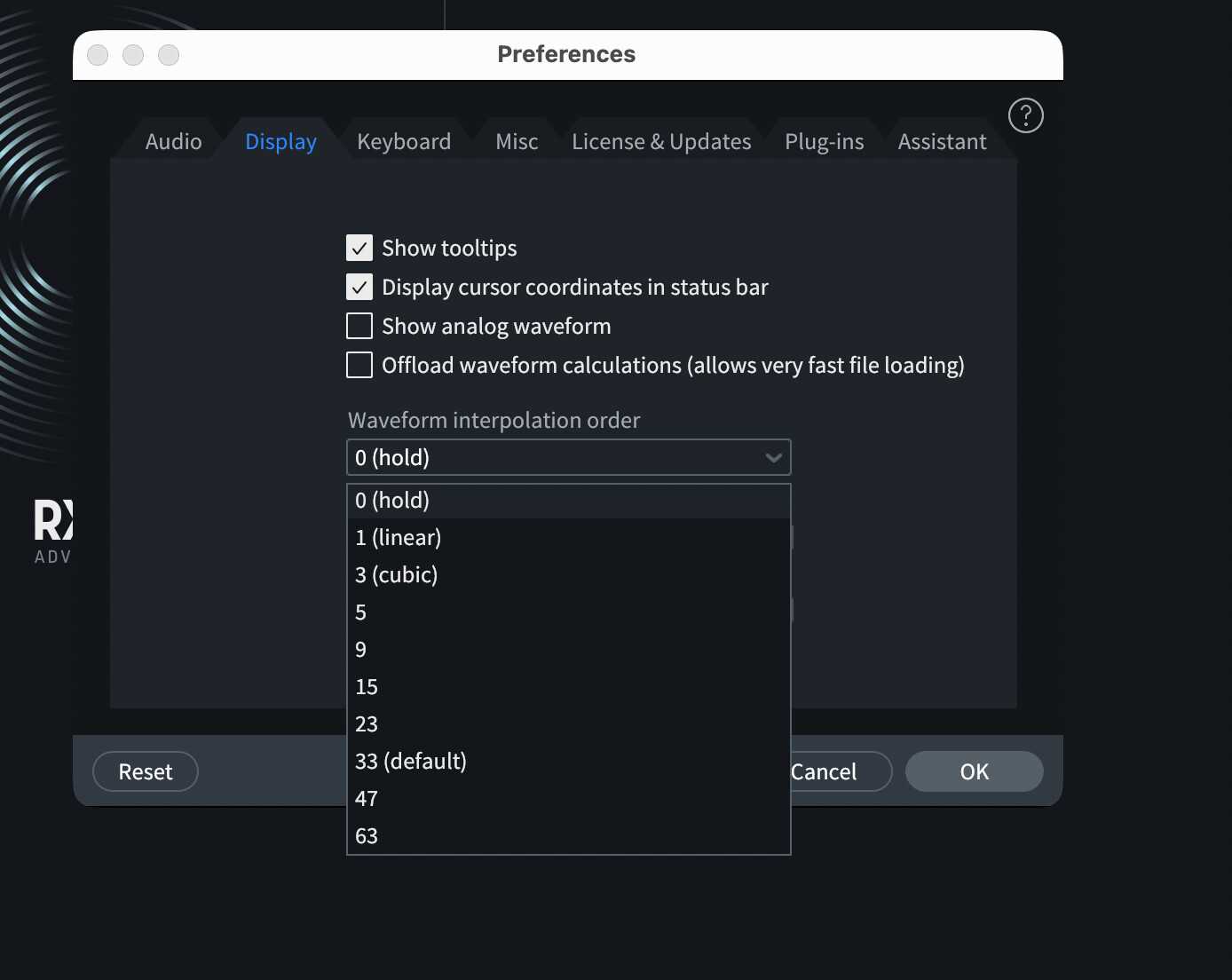
Task: Select 1 (linear) interpolation option
Action: click(x=398, y=538)
